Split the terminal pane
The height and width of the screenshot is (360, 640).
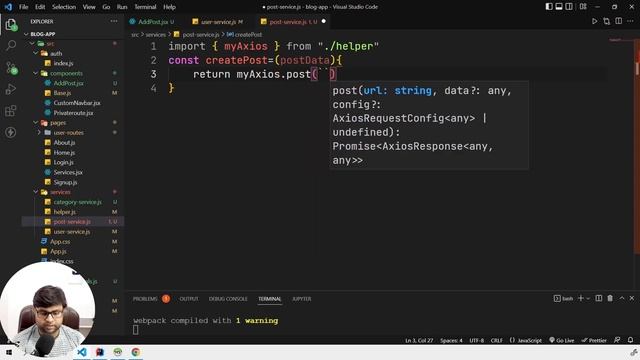tap(599, 298)
